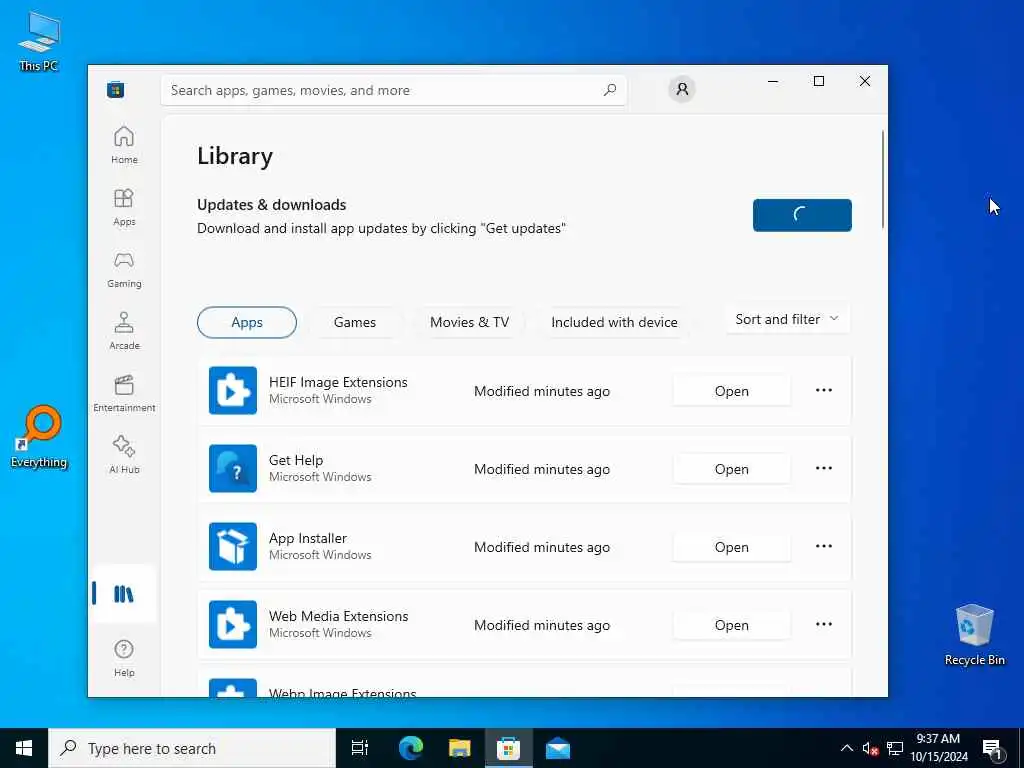The image size is (1024, 768).
Task: Go to the Apps section in sidebar
Action: pyautogui.click(x=124, y=207)
